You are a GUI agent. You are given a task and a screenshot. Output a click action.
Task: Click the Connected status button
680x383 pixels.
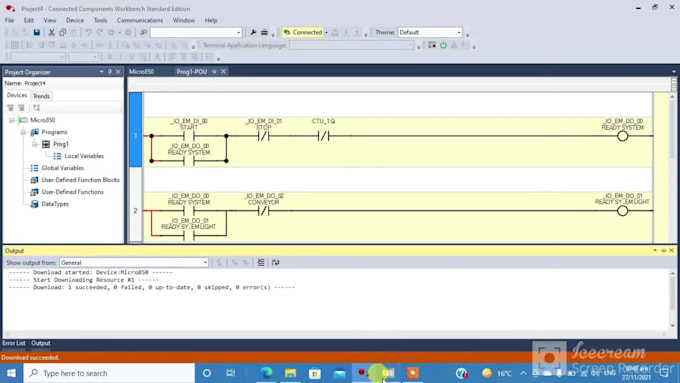click(x=303, y=33)
